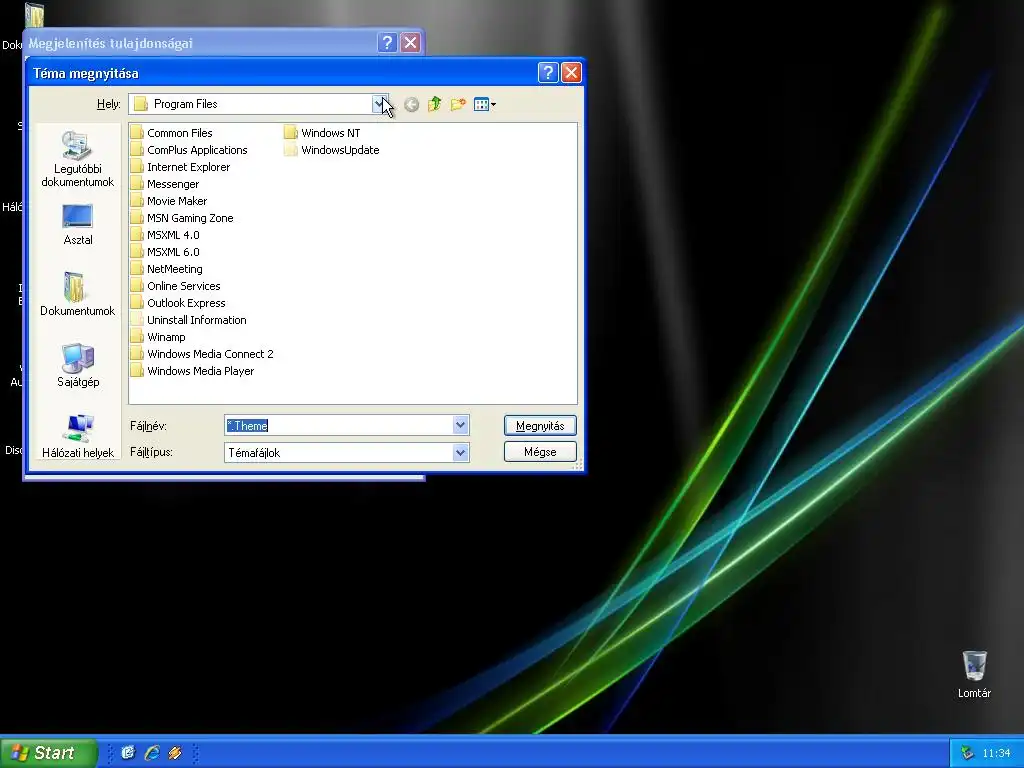Click the Mégse button
Screen dimensions: 1024x768
[540, 451]
